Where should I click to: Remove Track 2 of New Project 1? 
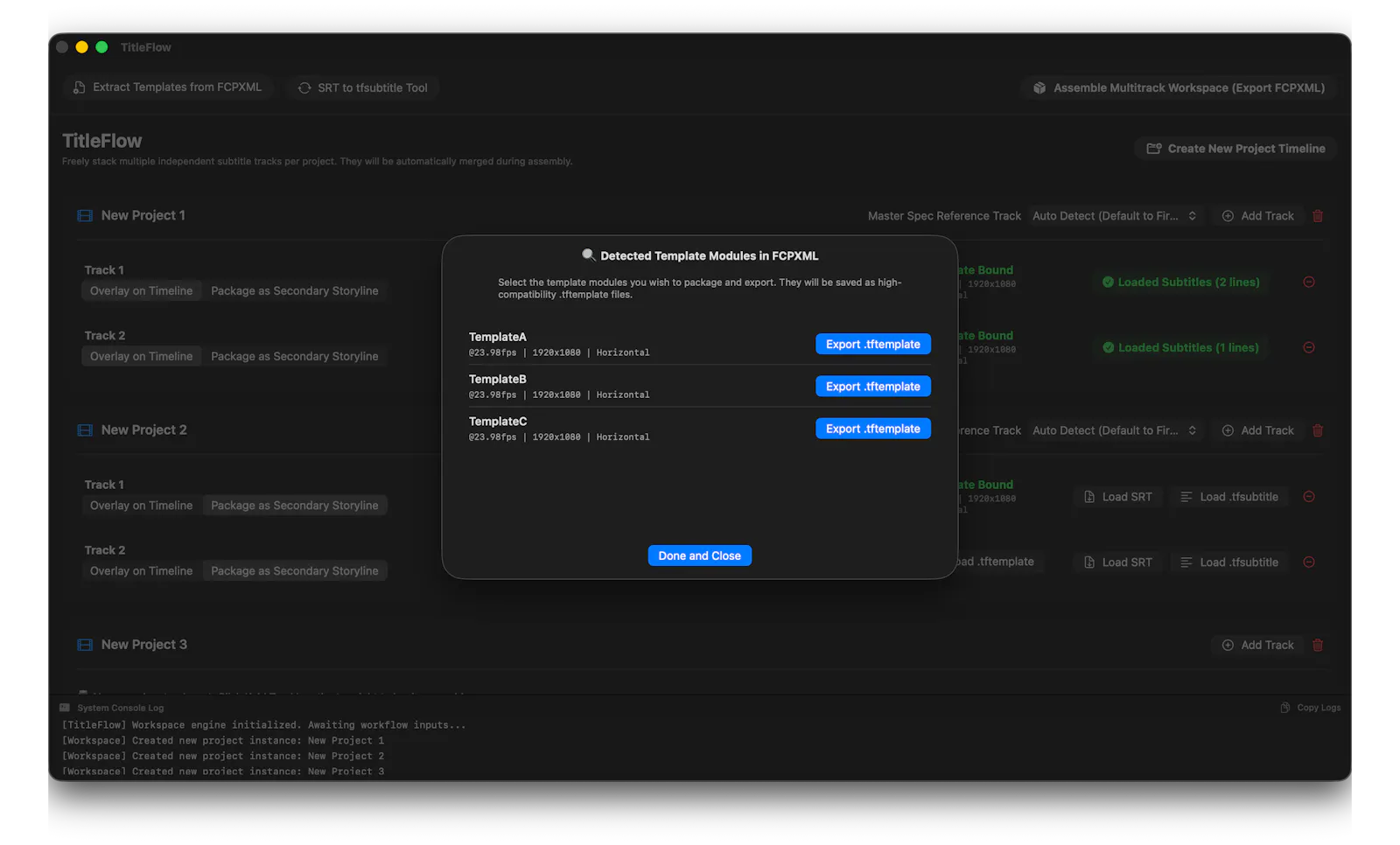[1309, 347]
